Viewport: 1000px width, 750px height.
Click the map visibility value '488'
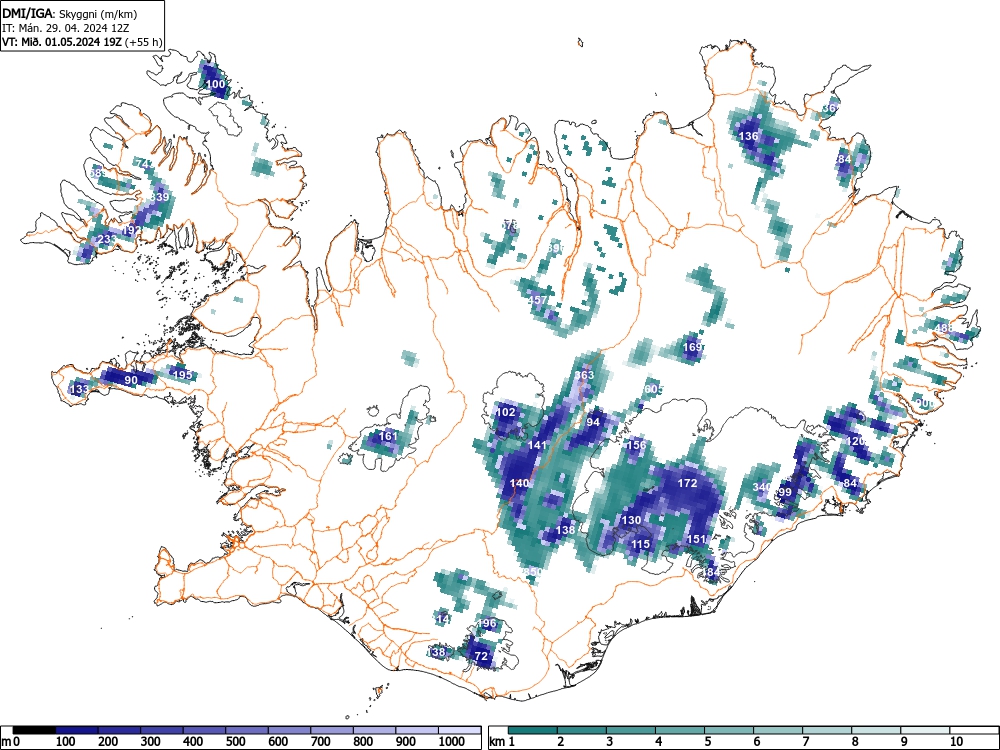point(944,328)
